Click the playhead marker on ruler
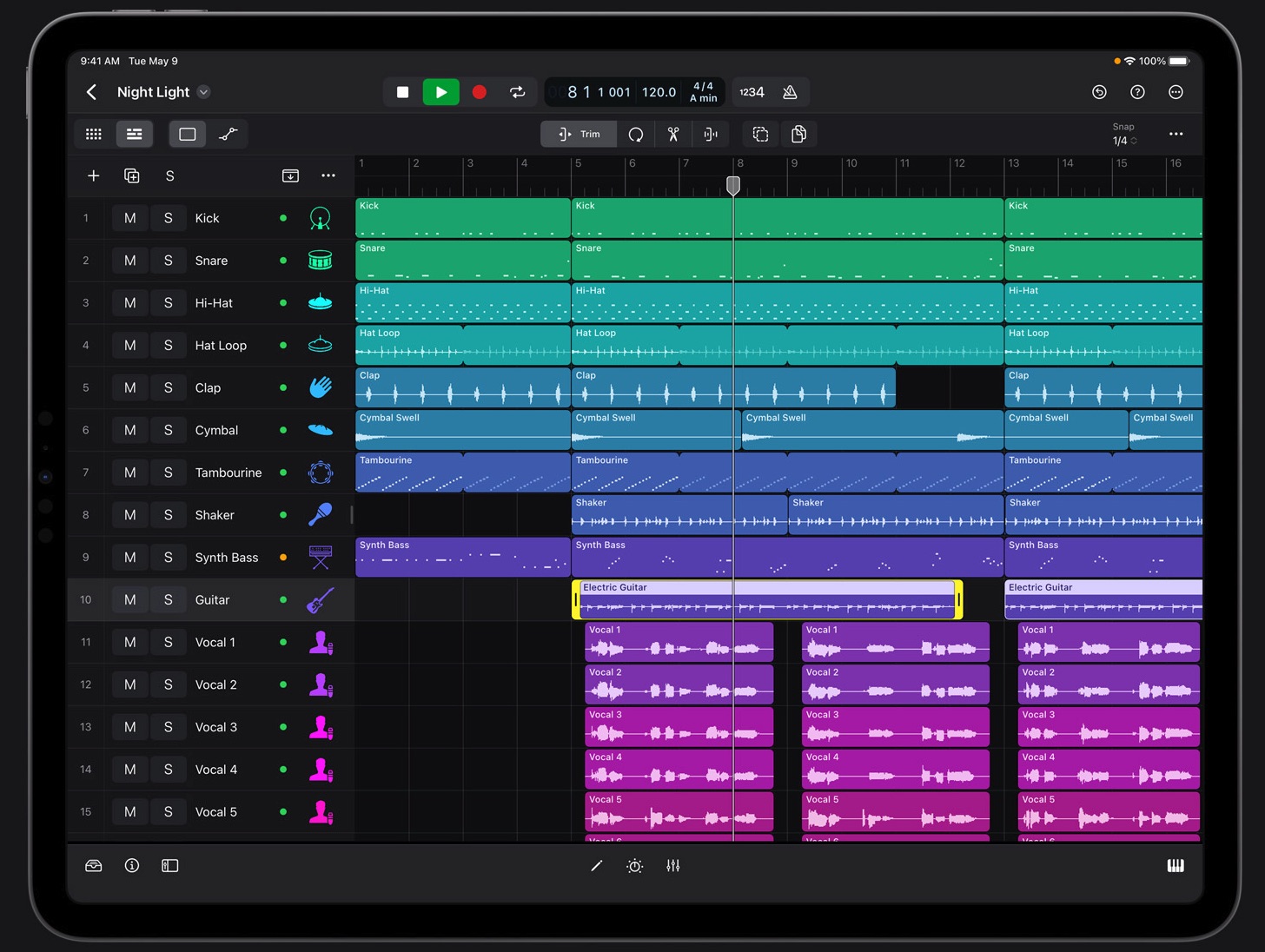The width and height of the screenshot is (1265, 952). [733, 185]
